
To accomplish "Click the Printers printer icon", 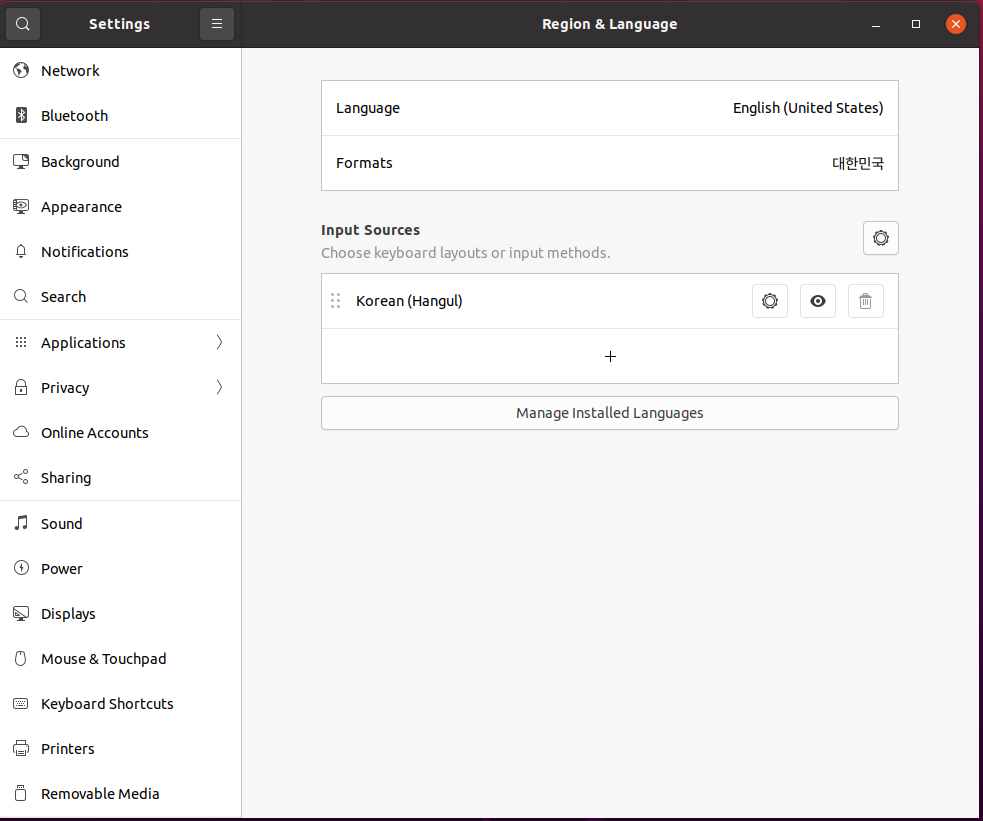I will click(x=21, y=748).
